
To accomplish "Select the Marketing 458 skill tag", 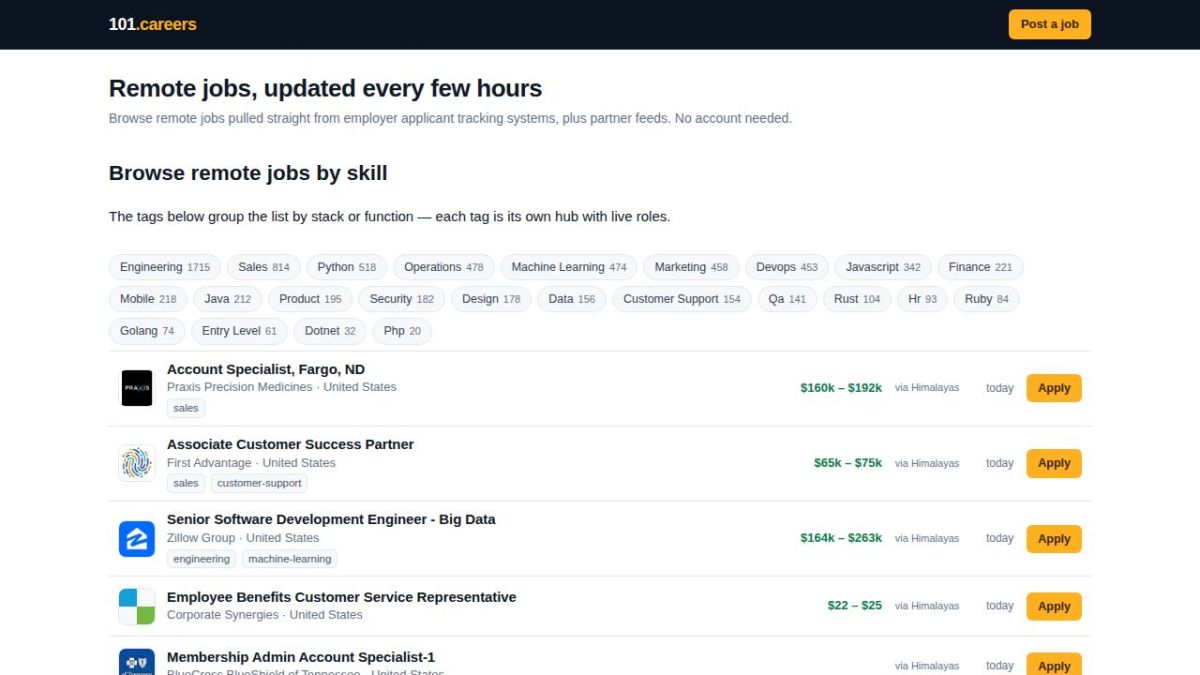I will 691,267.
